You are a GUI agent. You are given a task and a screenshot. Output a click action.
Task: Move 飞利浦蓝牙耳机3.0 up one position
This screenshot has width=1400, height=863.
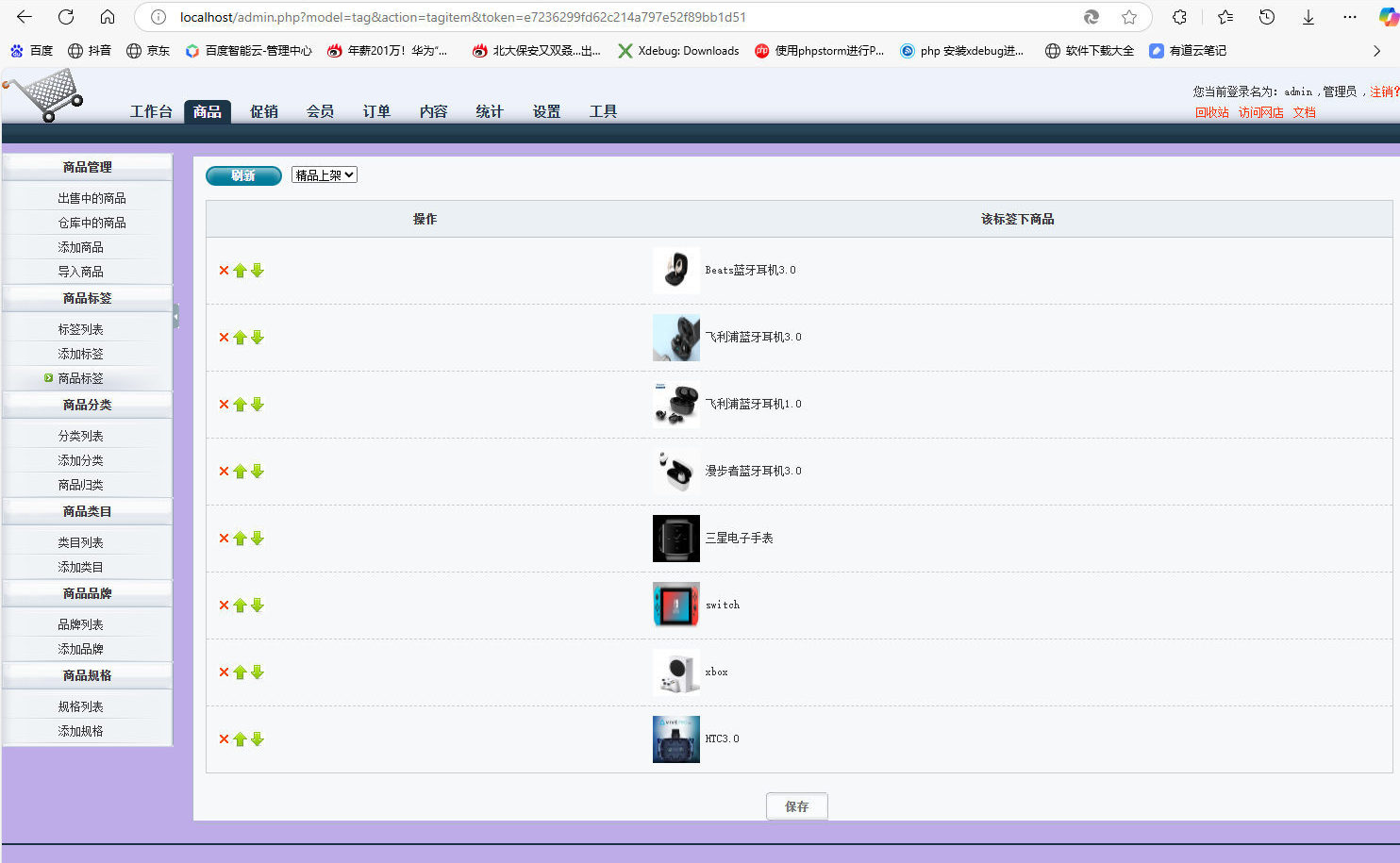tap(240, 338)
